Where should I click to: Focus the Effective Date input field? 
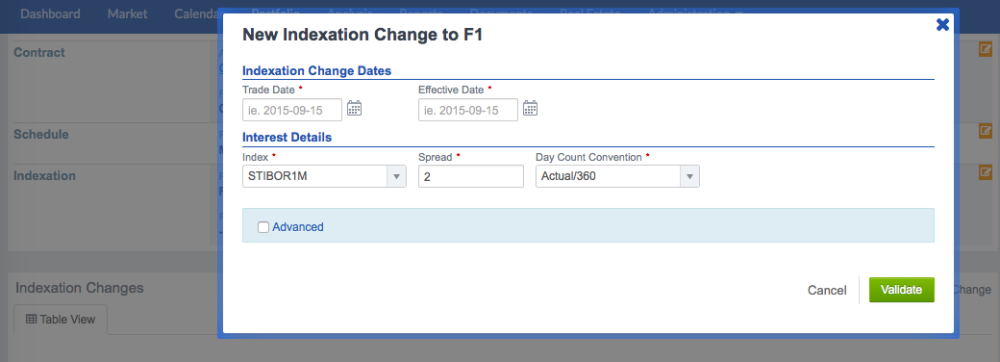[468, 110]
